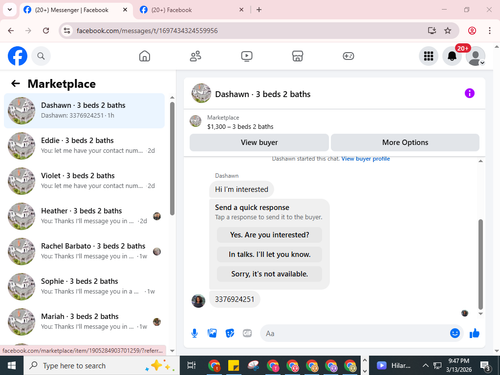Open the account profile avatar menu
Image resolution: width=500 pixels, height=375 pixels.
(475, 56)
